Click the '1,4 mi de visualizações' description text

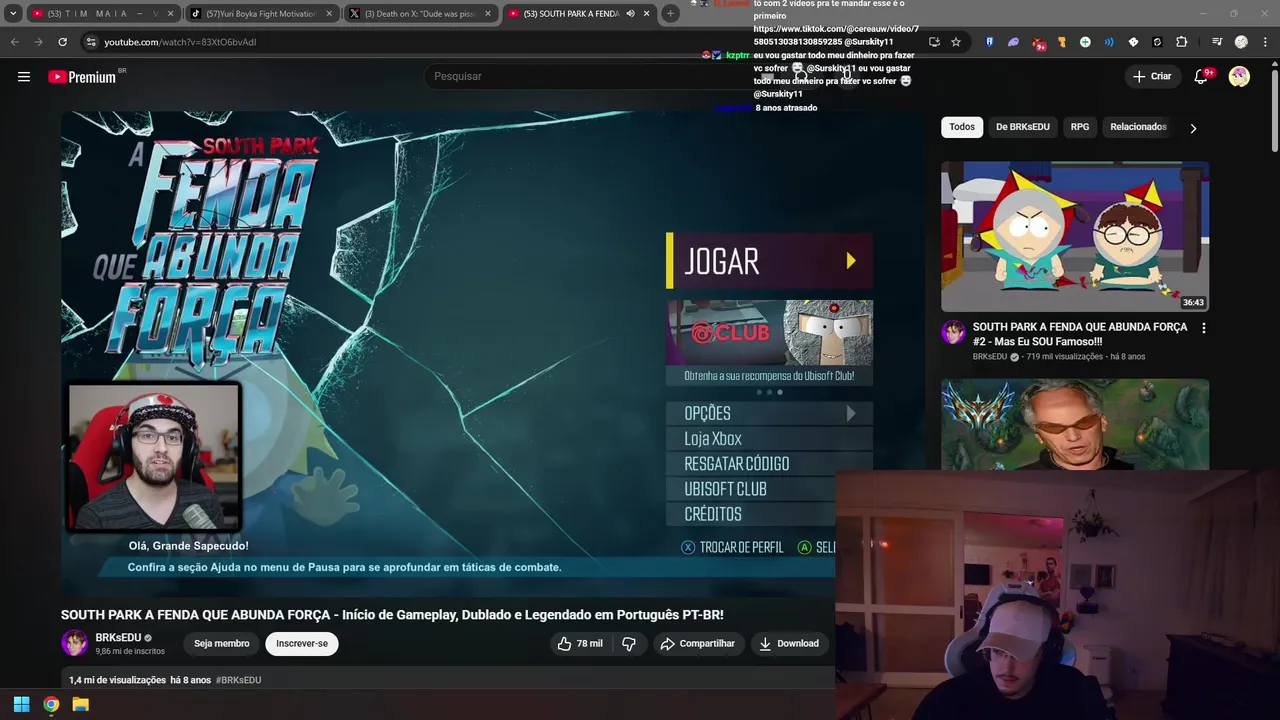click(117, 680)
